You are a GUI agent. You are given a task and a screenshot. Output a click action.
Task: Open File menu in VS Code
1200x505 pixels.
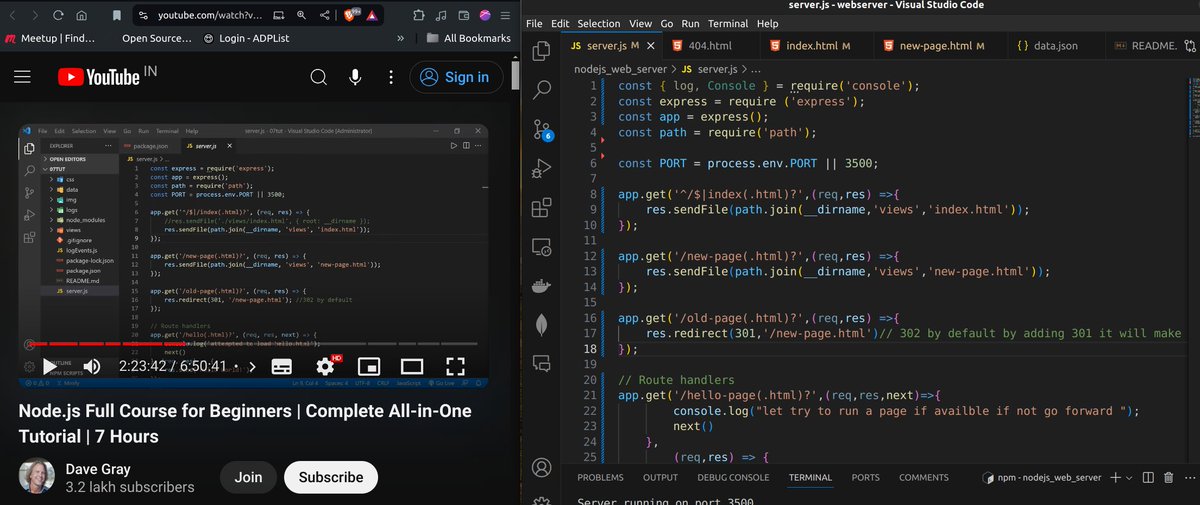[x=534, y=23]
